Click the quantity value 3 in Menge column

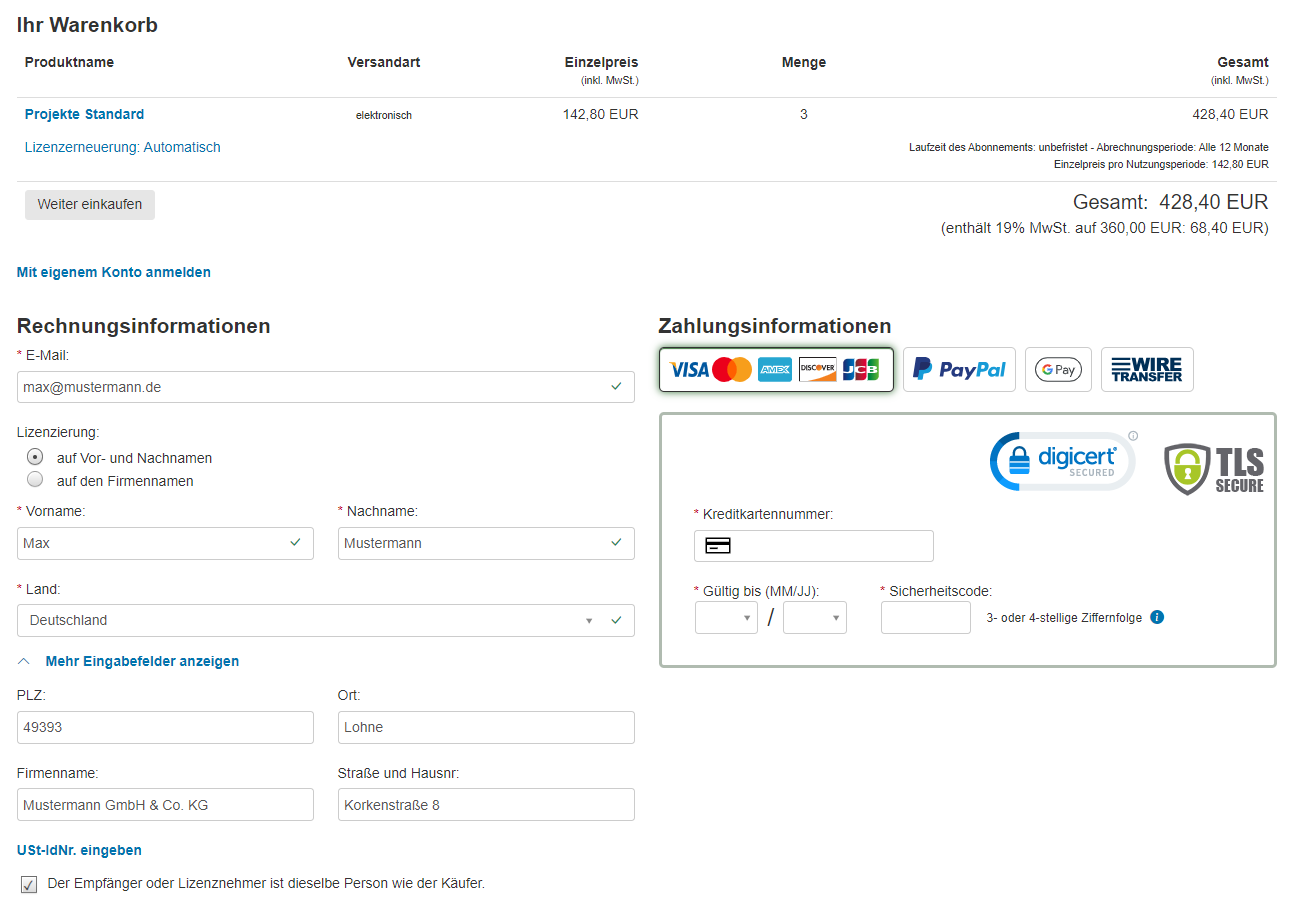[804, 114]
